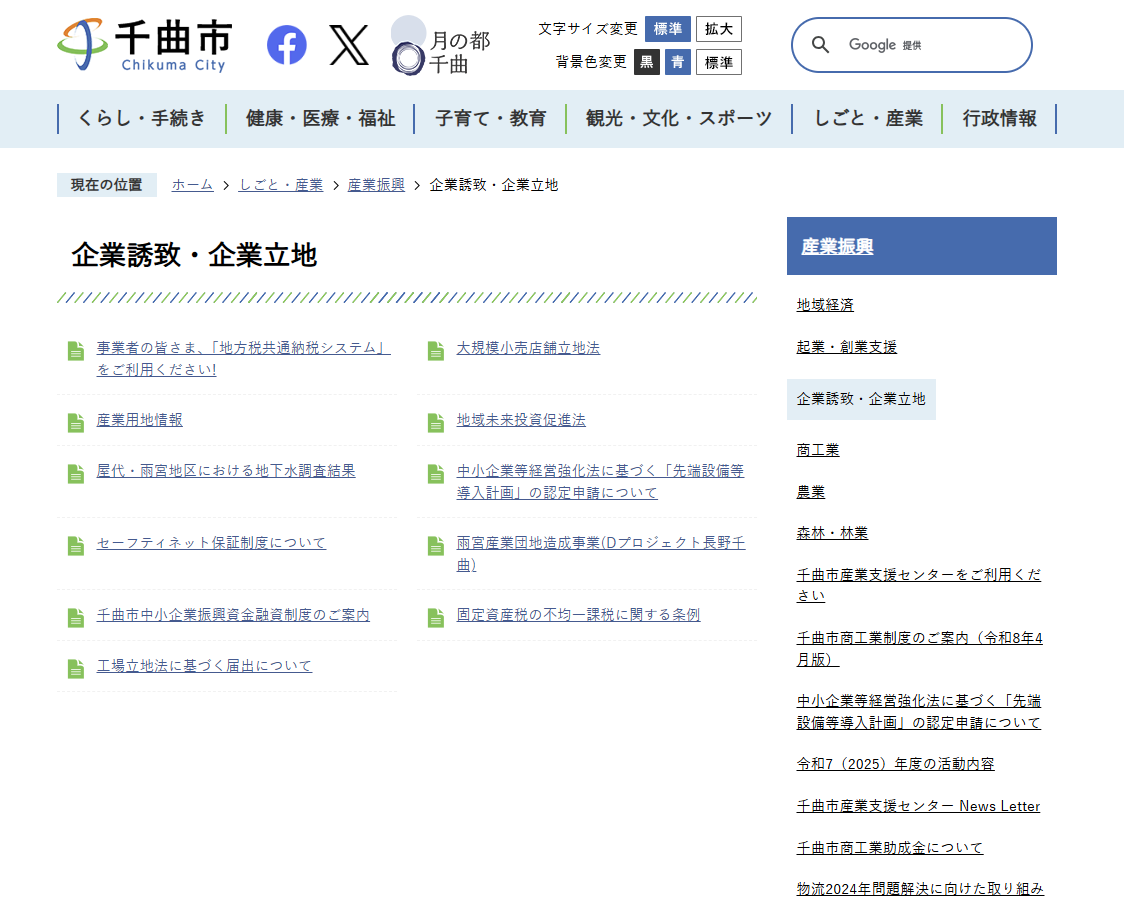Open the くらし・手続き menu
The height and width of the screenshot is (910, 1124).
pyautogui.click(x=141, y=118)
